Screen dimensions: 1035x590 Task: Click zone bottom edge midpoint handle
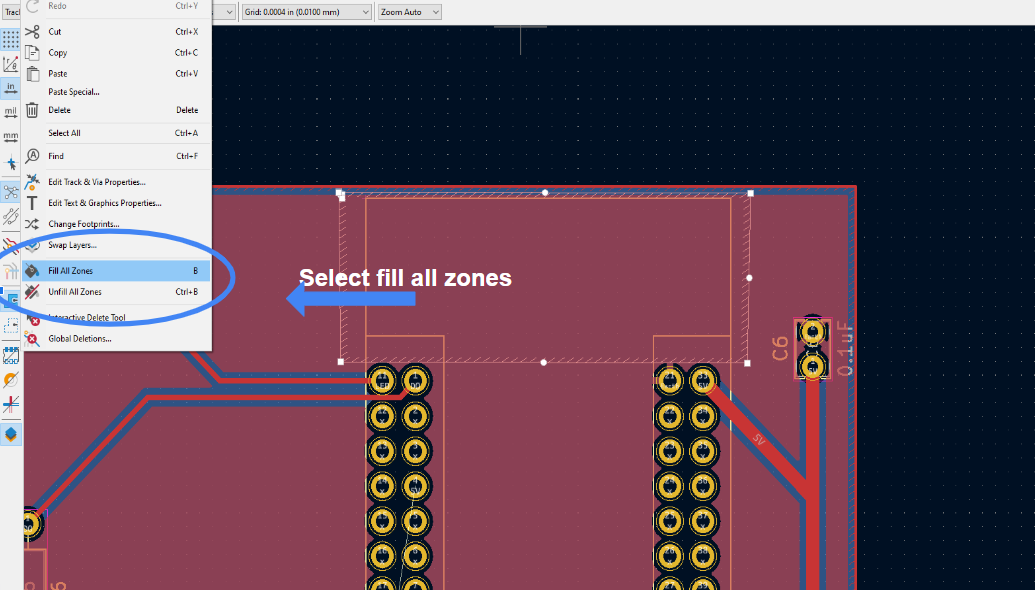coord(544,362)
